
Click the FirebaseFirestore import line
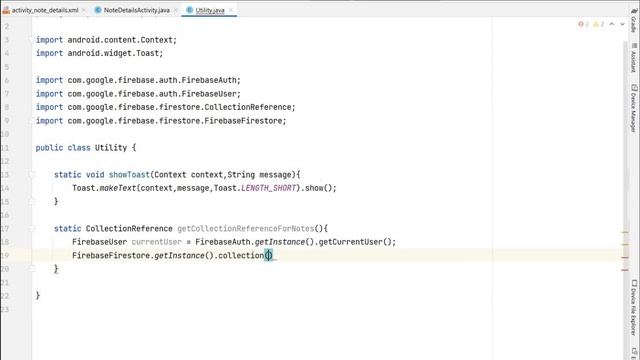coord(161,121)
